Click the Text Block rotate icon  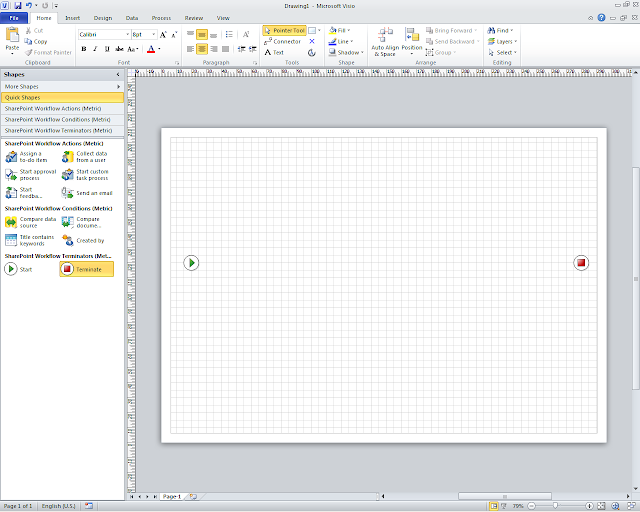pyautogui.click(x=312, y=52)
